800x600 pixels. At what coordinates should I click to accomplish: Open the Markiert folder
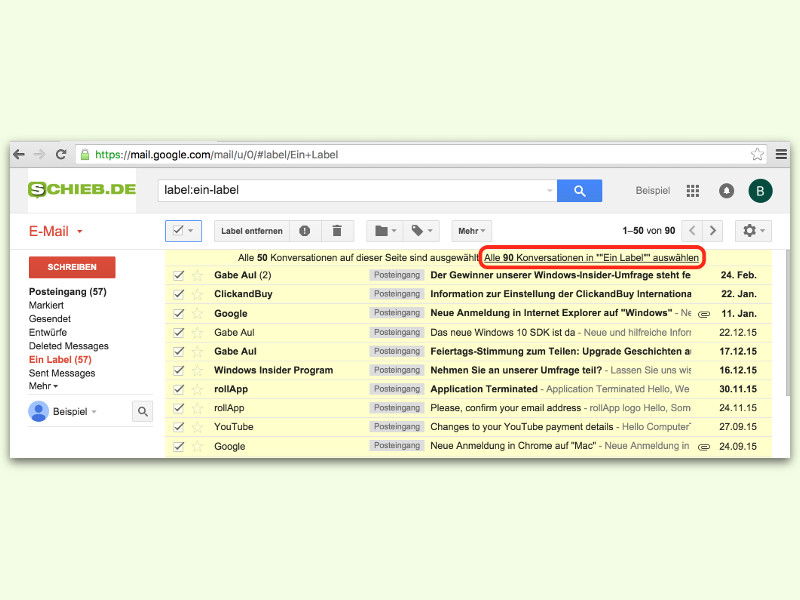(x=46, y=305)
